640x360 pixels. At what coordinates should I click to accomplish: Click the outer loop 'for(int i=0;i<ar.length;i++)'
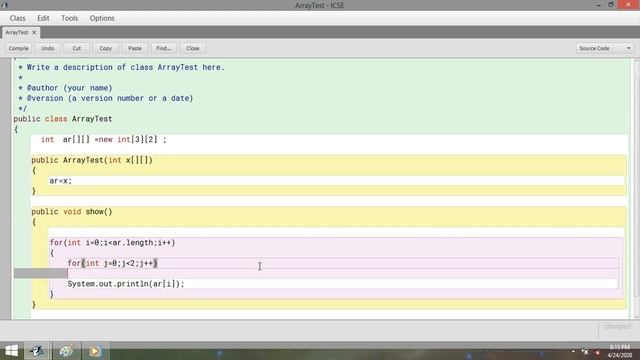[x=113, y=243]
